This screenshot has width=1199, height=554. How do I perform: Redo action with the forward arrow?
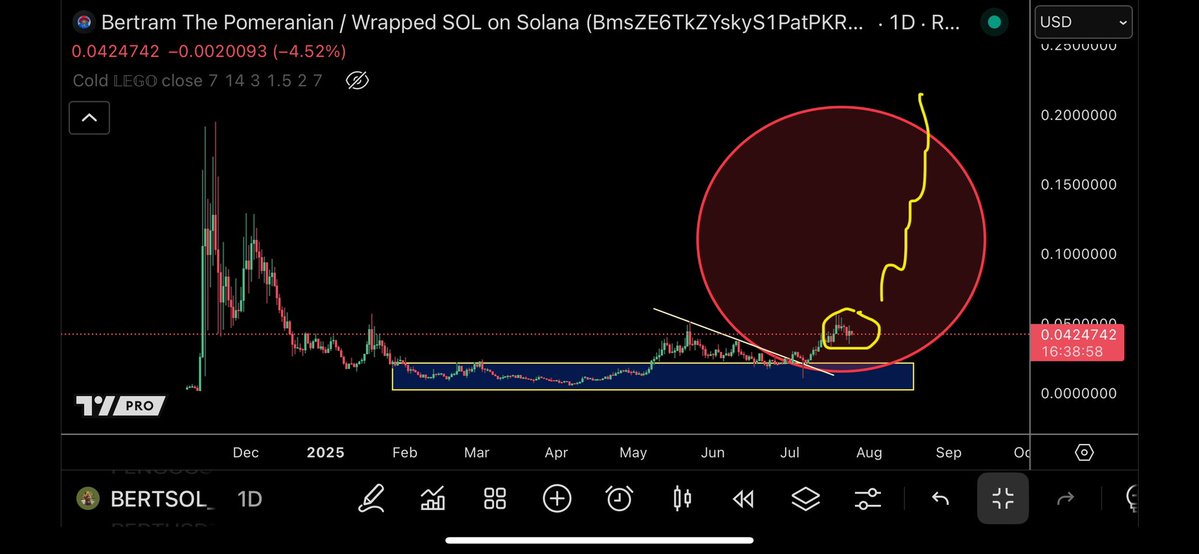coord(1065,500)
